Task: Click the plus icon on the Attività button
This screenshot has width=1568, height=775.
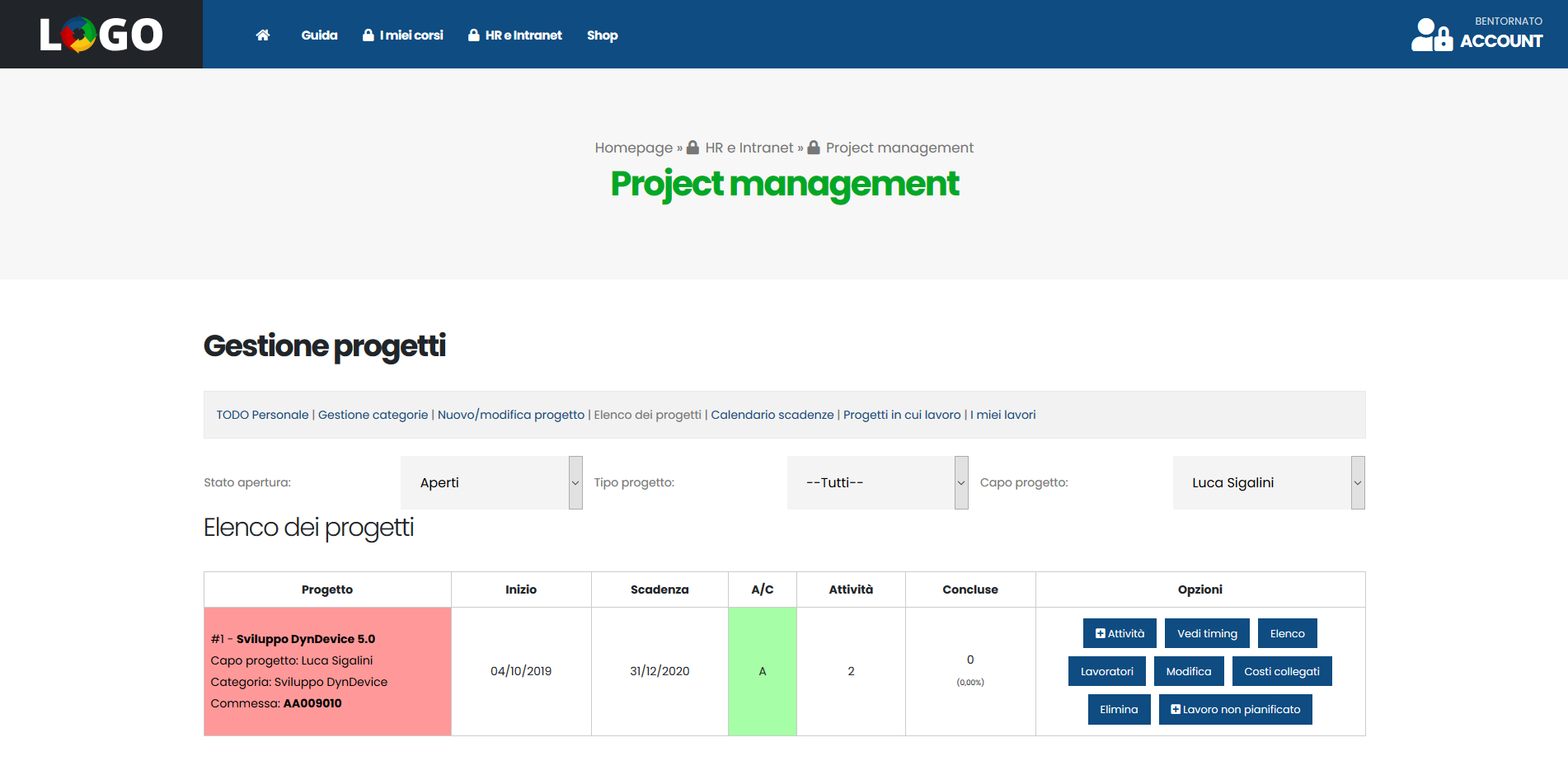Action: coord(1100,633)
